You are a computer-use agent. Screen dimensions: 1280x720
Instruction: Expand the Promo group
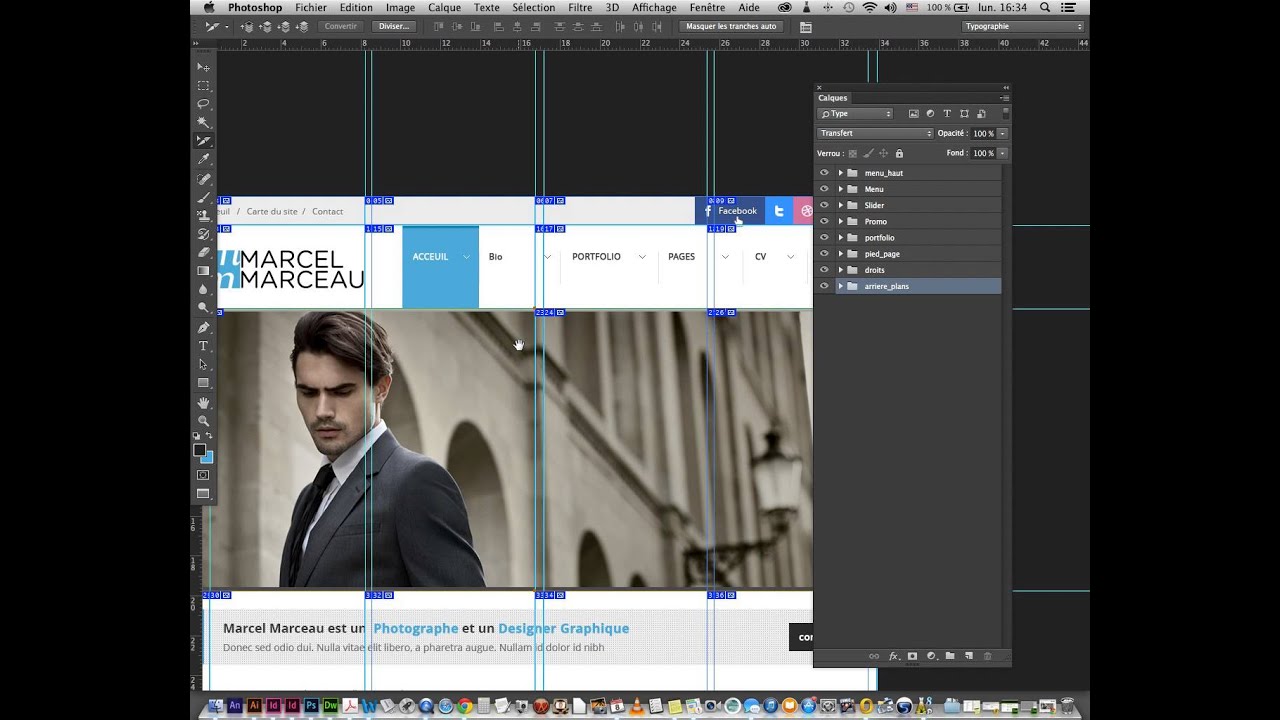click(840, 221)
